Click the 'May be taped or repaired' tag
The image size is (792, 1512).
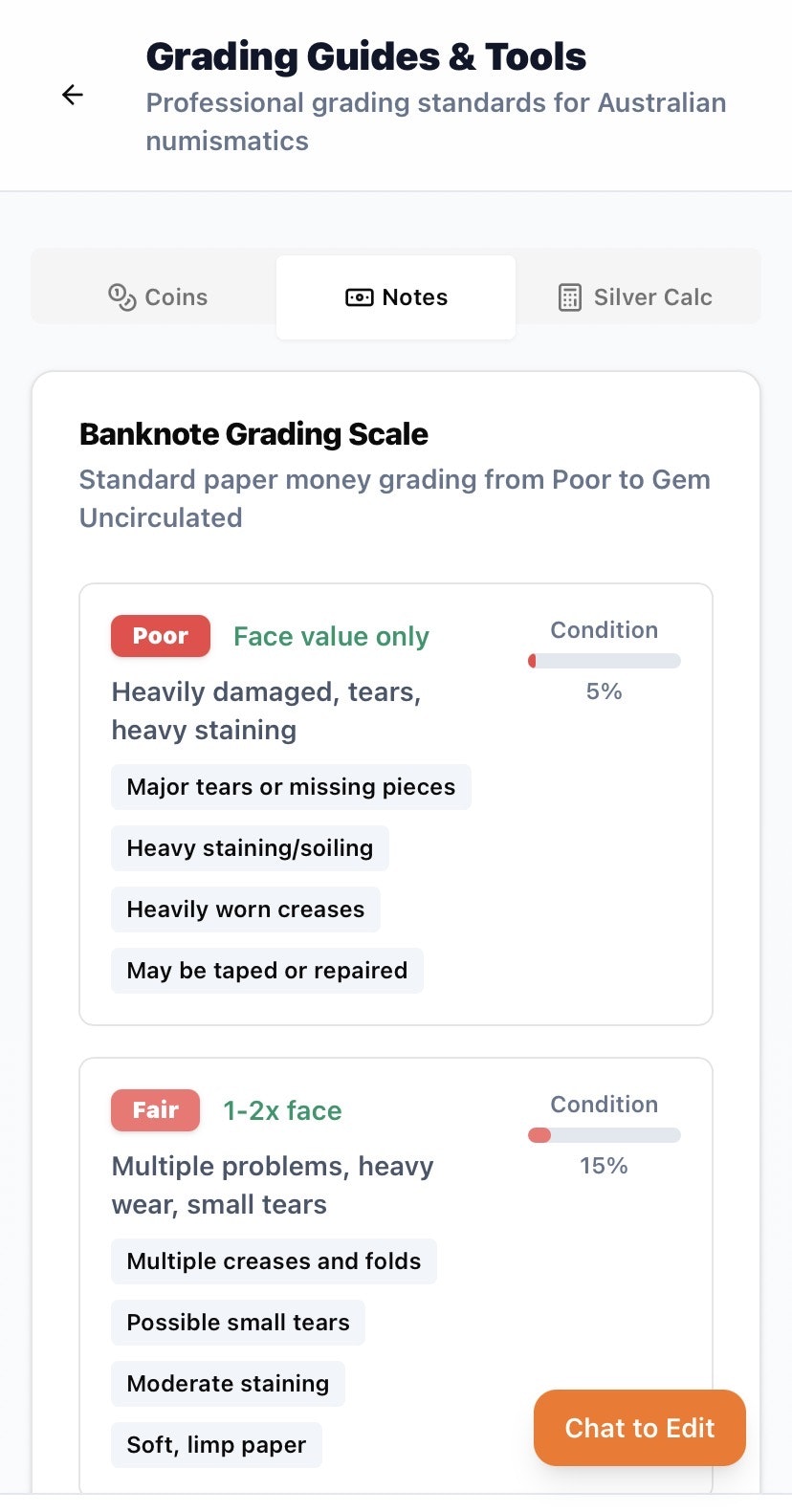(267, 971)
